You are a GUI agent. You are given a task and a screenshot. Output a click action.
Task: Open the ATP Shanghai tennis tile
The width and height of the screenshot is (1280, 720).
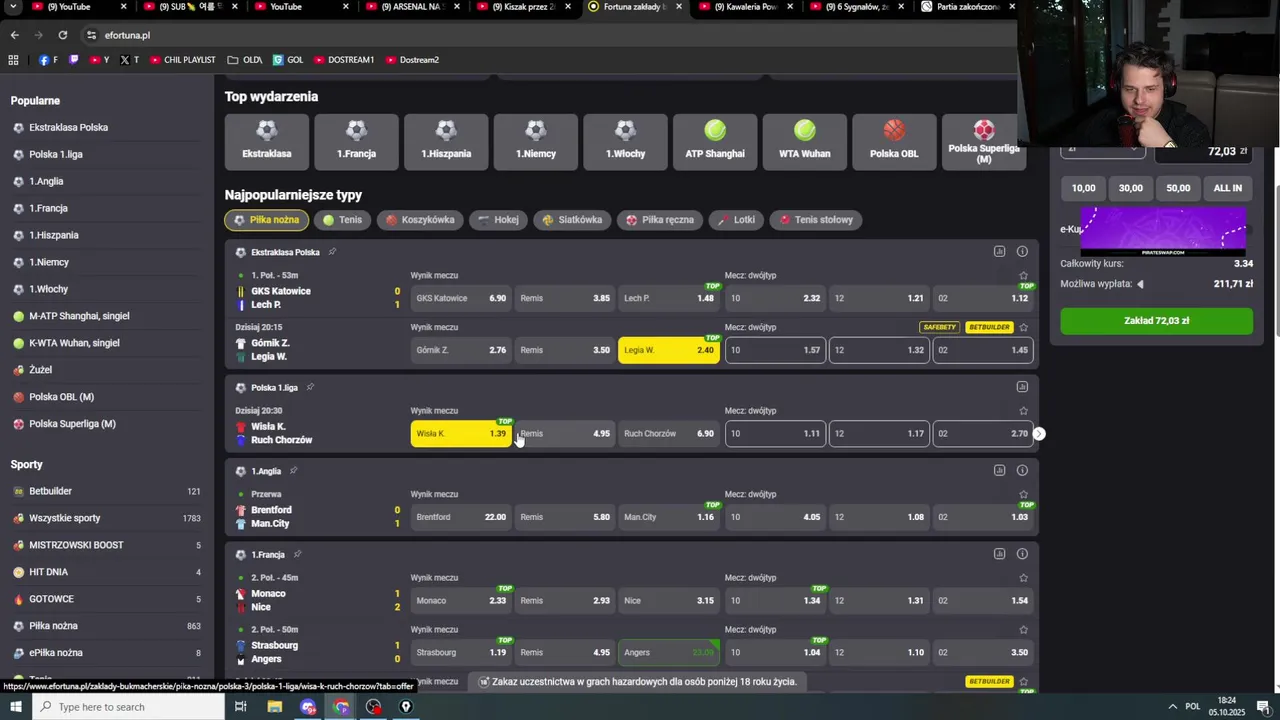pyautogui.click(x=715, y=142)
